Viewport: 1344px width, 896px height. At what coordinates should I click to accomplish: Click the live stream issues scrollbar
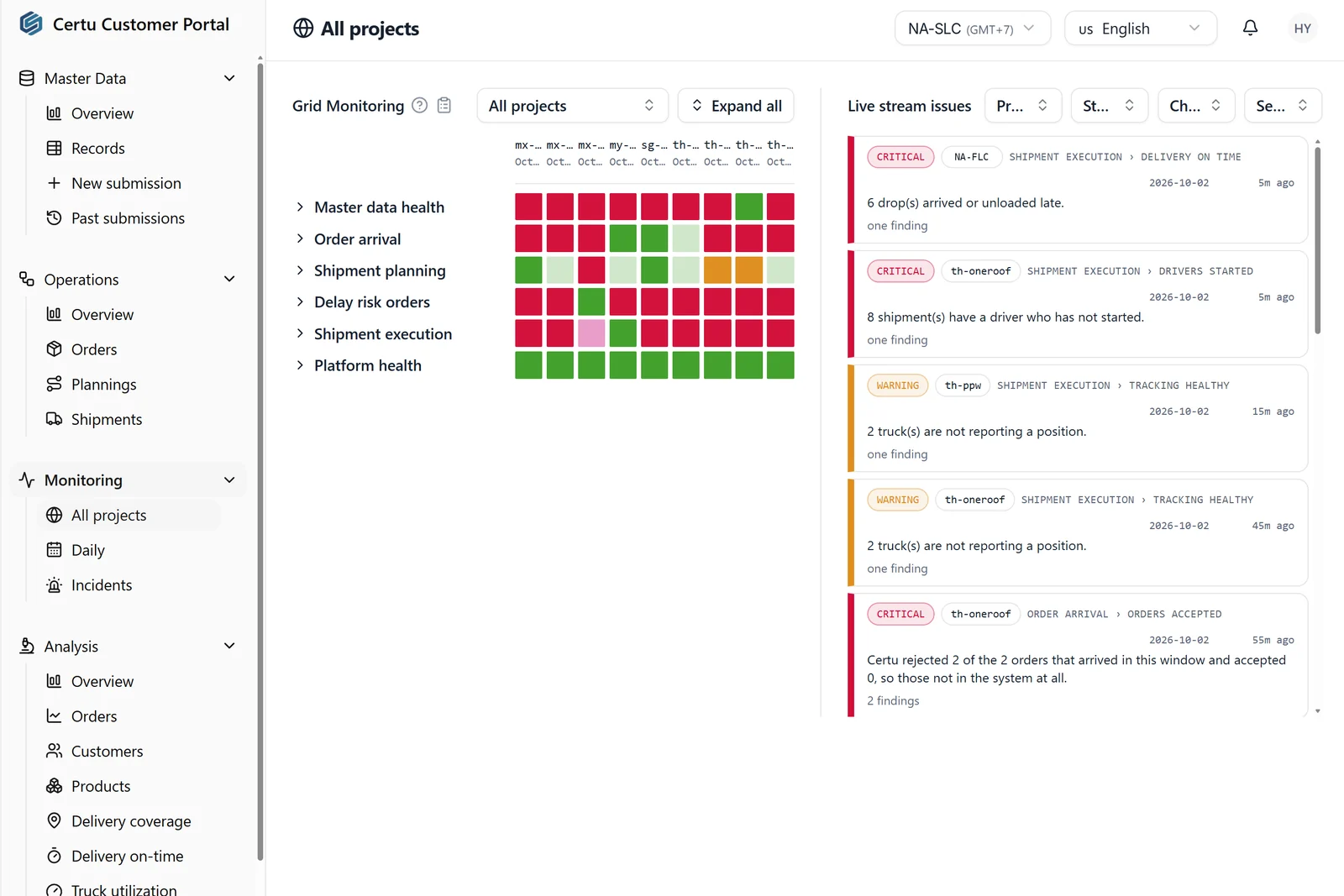pos(1317,240)
